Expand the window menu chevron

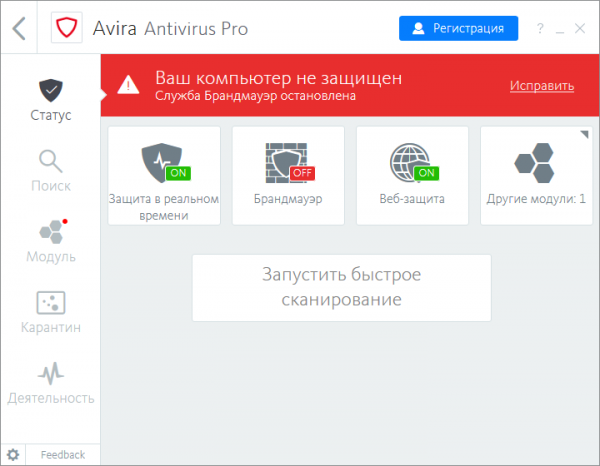click(560, 28)
